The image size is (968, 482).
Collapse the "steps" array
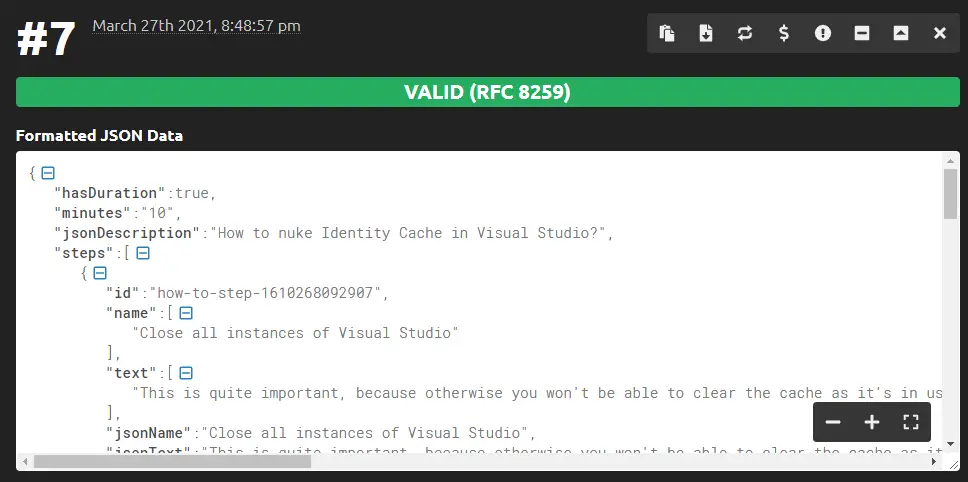[x=143, y=253]
